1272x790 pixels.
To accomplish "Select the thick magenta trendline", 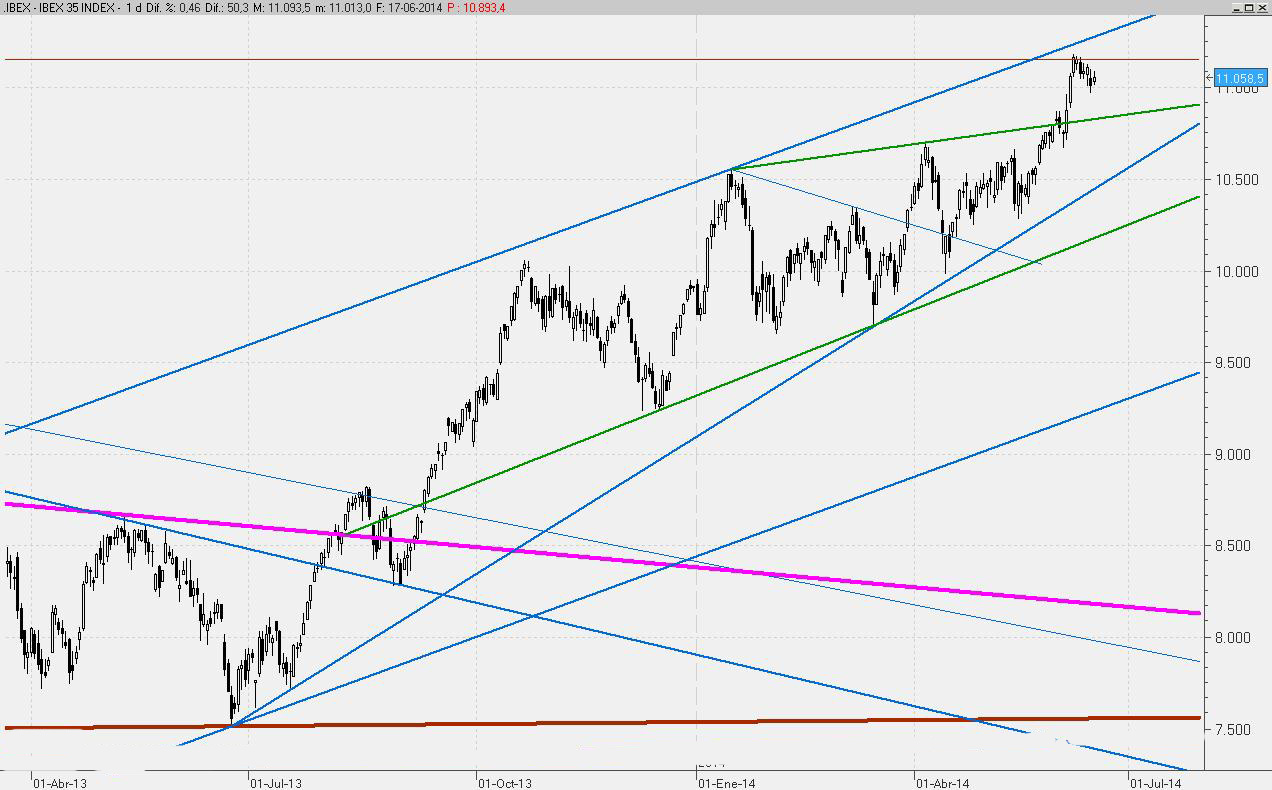I will coord(700,566).
